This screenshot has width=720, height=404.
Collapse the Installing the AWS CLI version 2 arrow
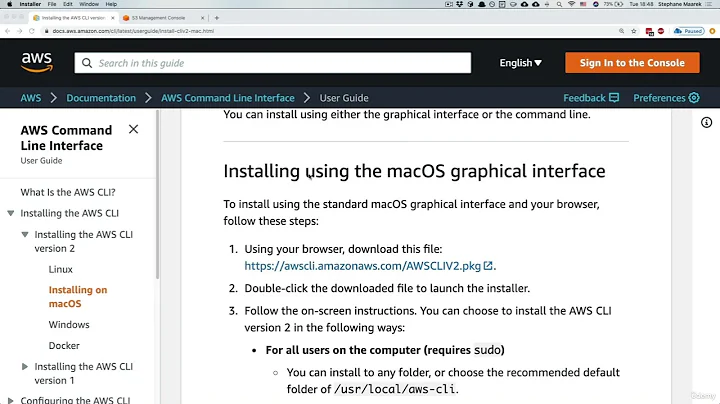pyautogui.click(x=25, y=235)
